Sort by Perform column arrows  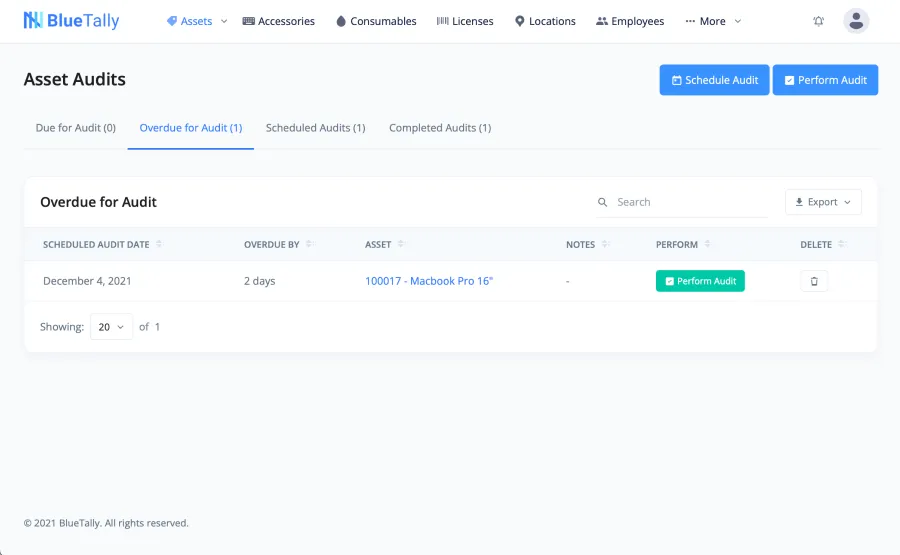[707, 244]
